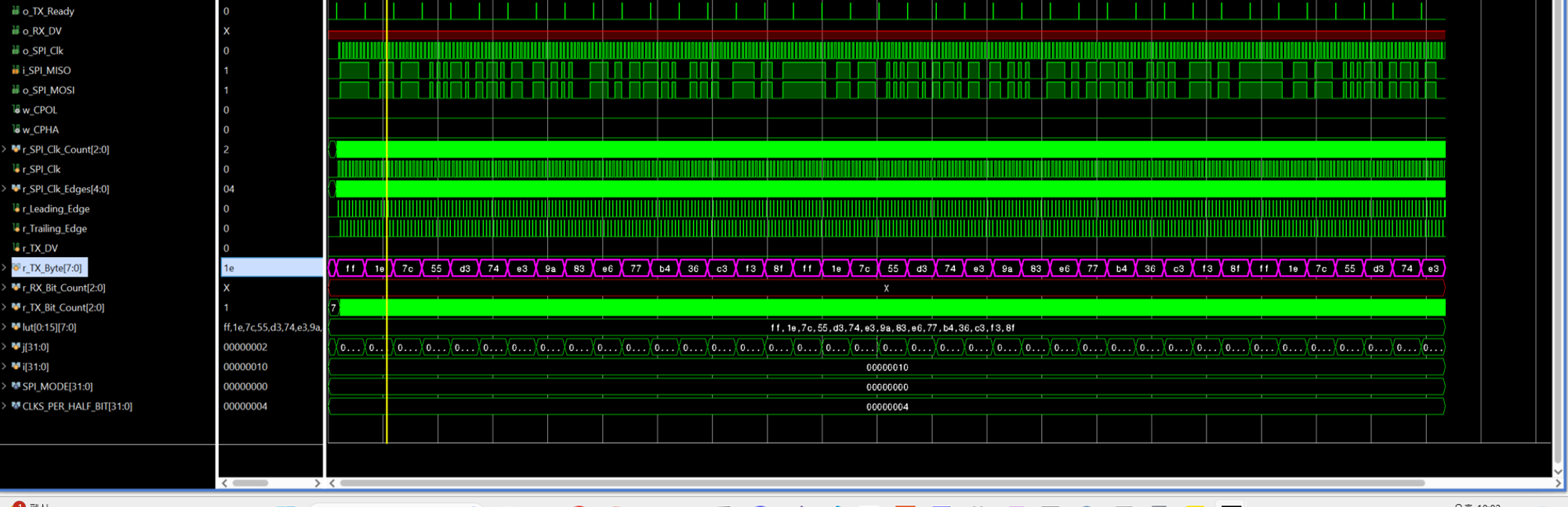
Task: Expand the SPI_MODE[31:0] parameter
Action: pos(5,386)
